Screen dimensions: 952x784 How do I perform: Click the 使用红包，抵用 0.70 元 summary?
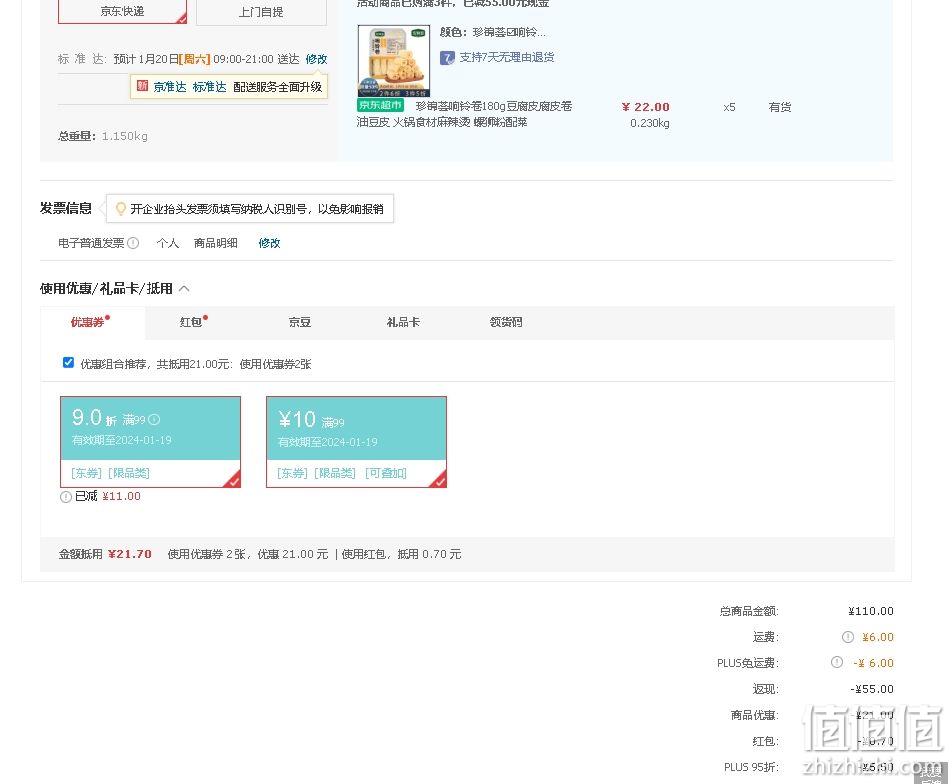(401, 554)
